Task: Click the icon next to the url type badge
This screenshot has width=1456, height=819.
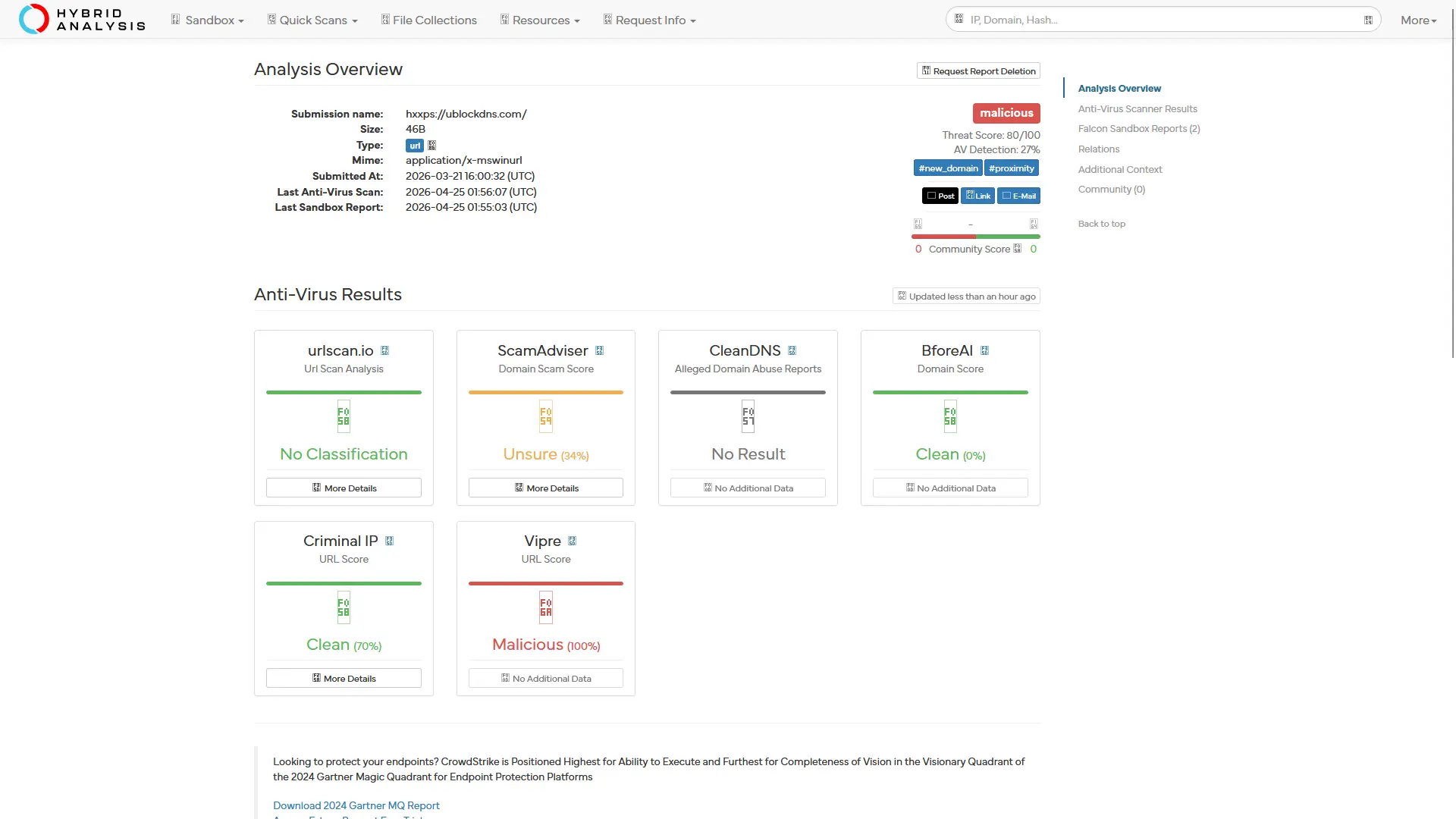Action: (431, 146)
